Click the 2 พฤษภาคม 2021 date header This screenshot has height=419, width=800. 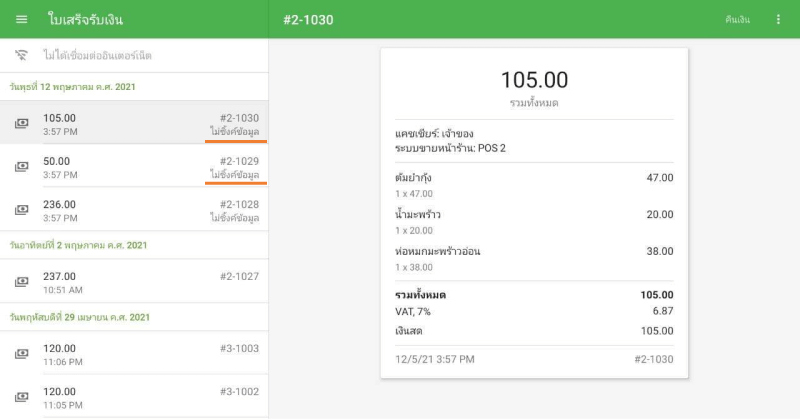[78, 245]
